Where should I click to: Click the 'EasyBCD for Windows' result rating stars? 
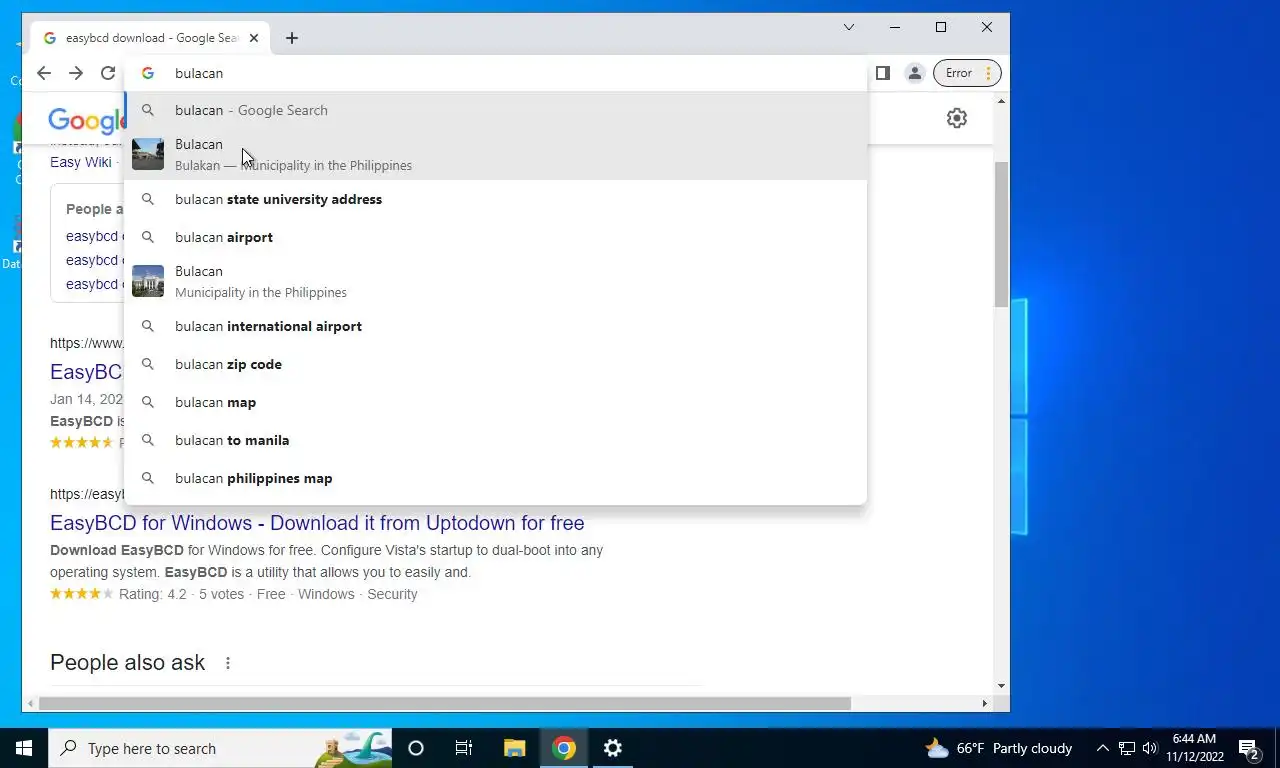(x=82, y=594)
